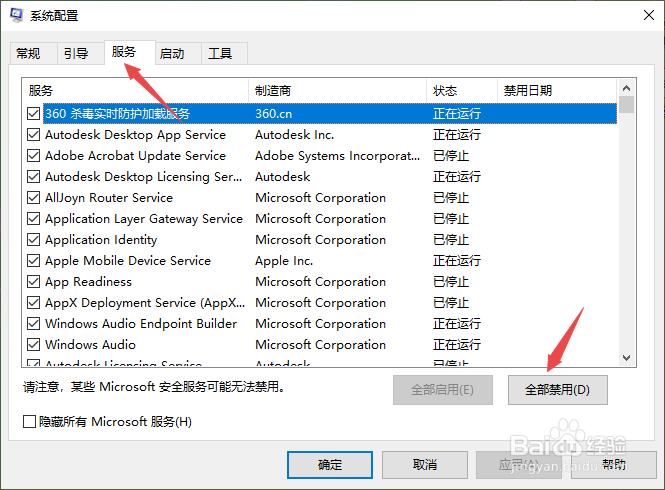Check the Hide all Microsoft services box
This screenshot has height=490, width=665.
[x=30, y=422]
